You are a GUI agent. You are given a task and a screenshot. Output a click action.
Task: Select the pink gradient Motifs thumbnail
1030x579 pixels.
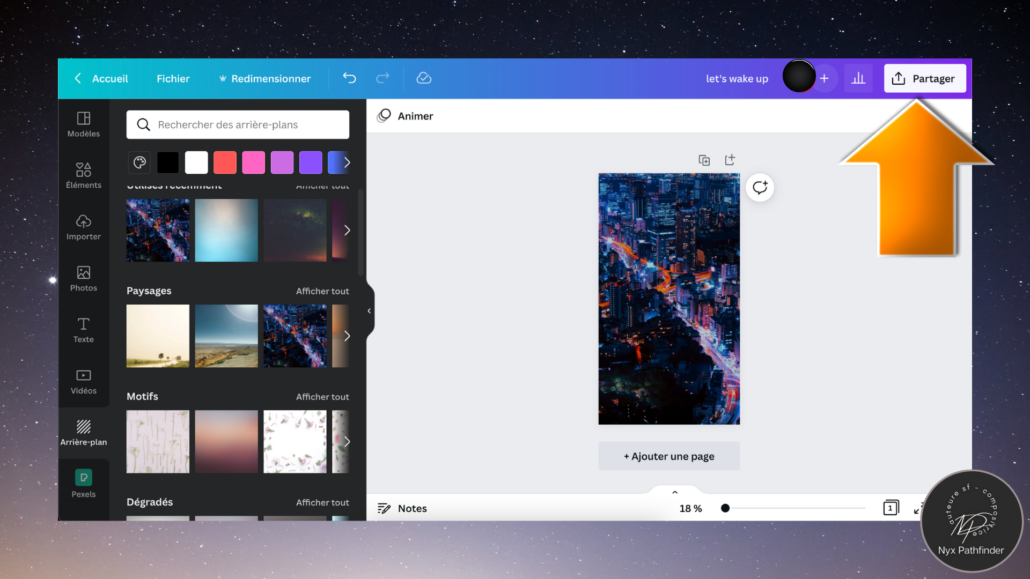click(x=227, y=442)
